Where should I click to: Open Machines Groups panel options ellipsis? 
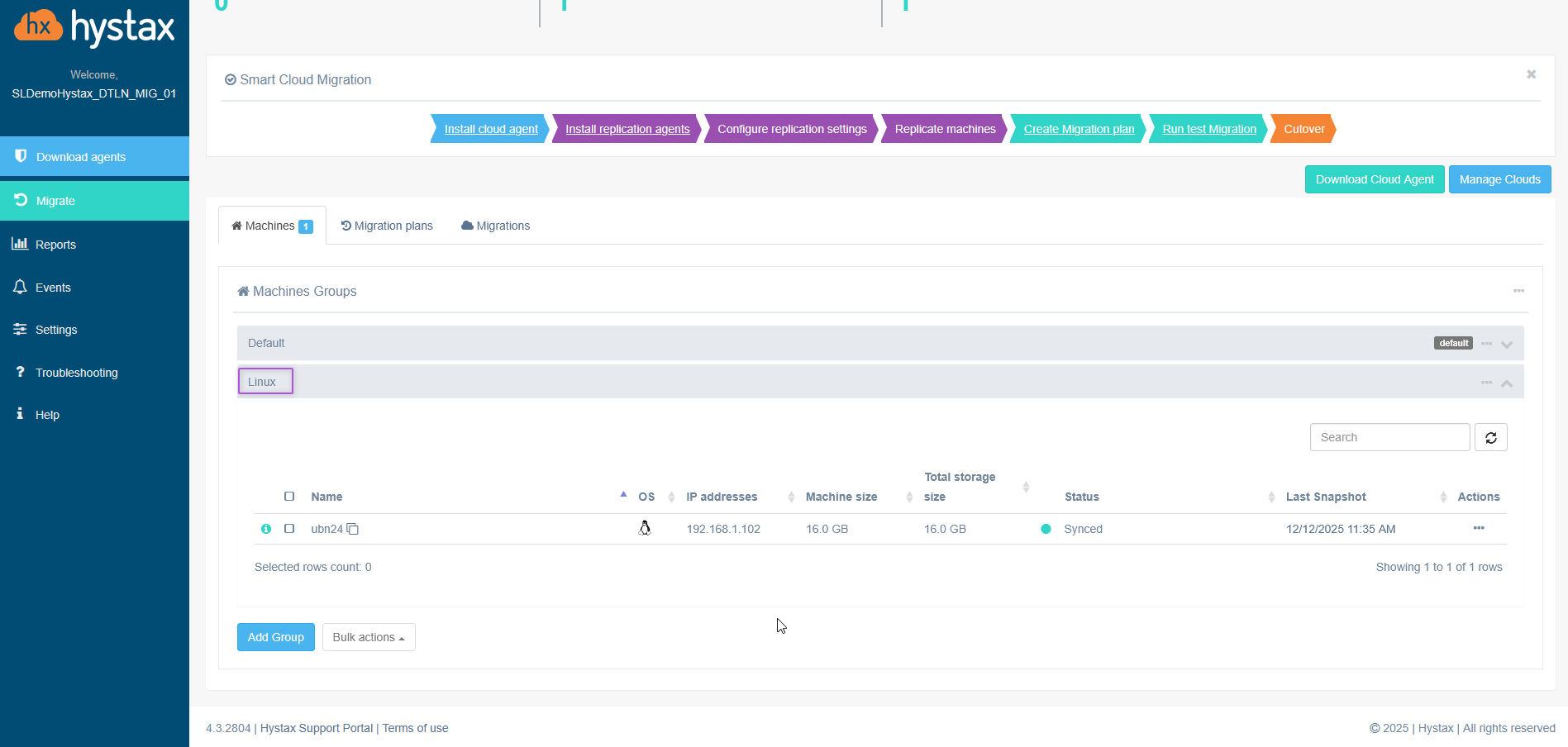[x=1518, y=291]
